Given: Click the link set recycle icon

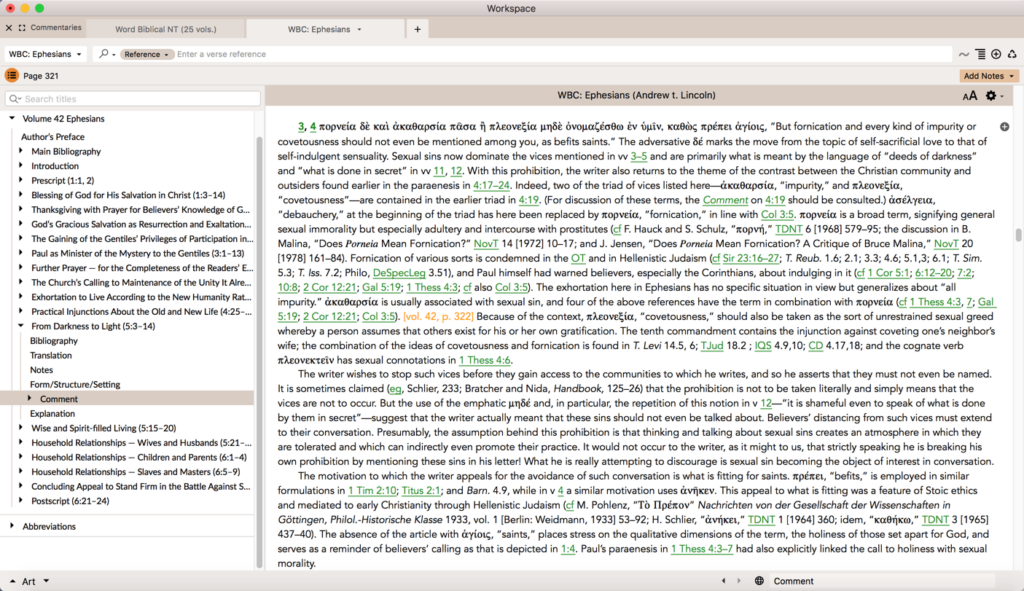Looking at the screenshot, I should [1011, 54].
